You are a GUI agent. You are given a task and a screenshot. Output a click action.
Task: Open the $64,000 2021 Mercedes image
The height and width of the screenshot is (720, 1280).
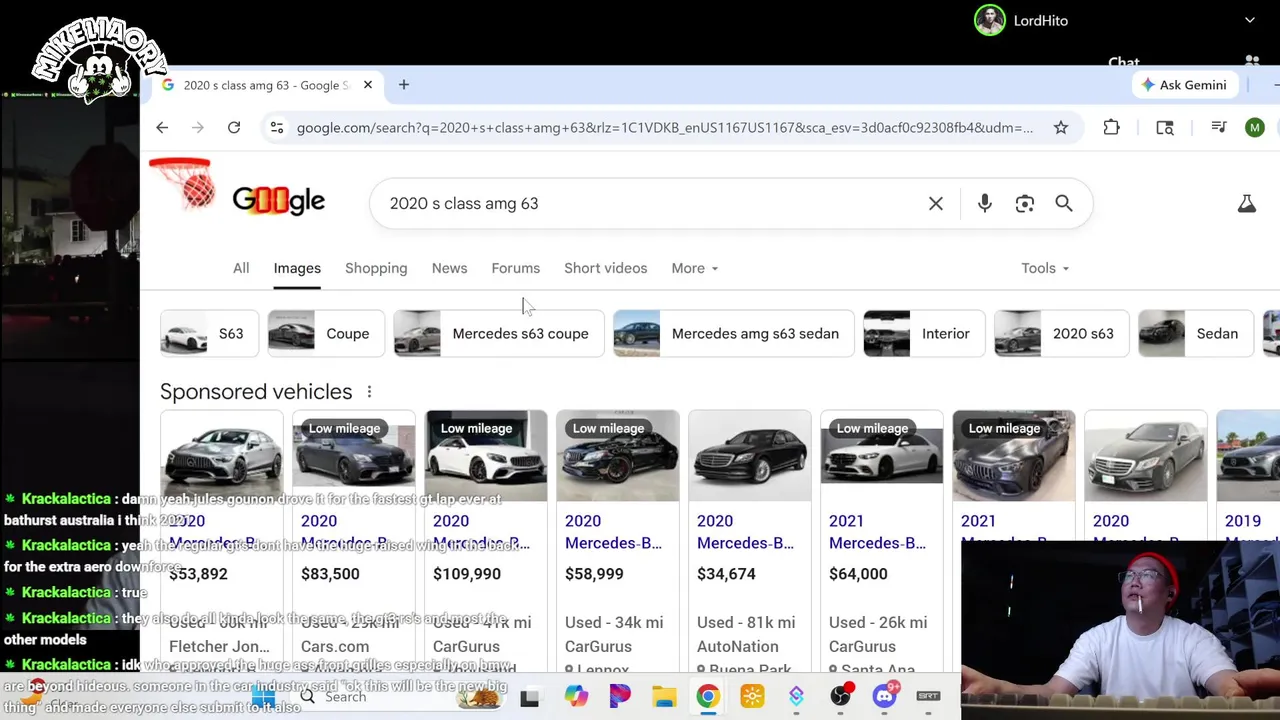(x=882, y=456)
